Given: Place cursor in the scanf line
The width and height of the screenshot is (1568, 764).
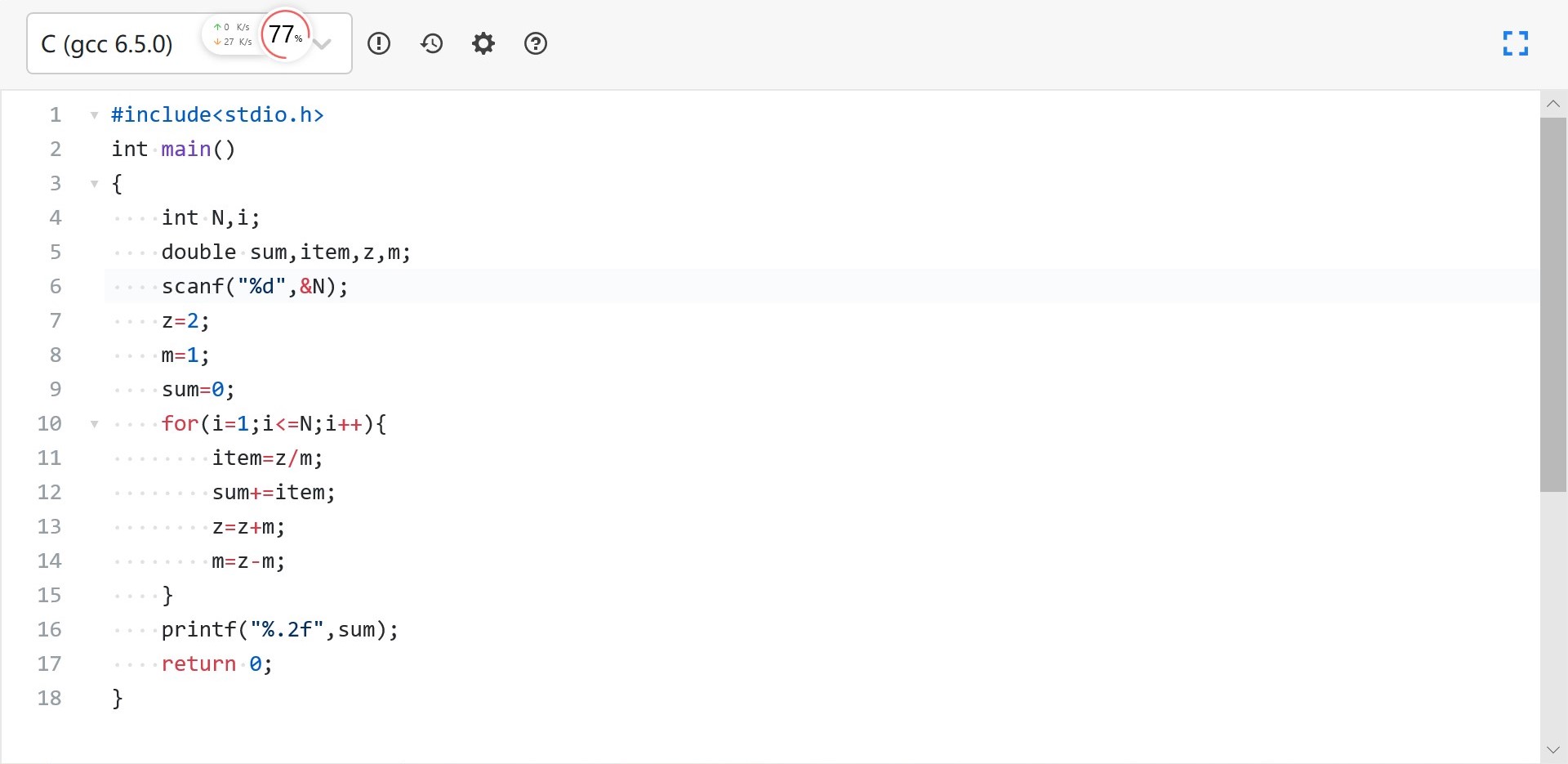Looking at the screenshot, I should point(255,286).
